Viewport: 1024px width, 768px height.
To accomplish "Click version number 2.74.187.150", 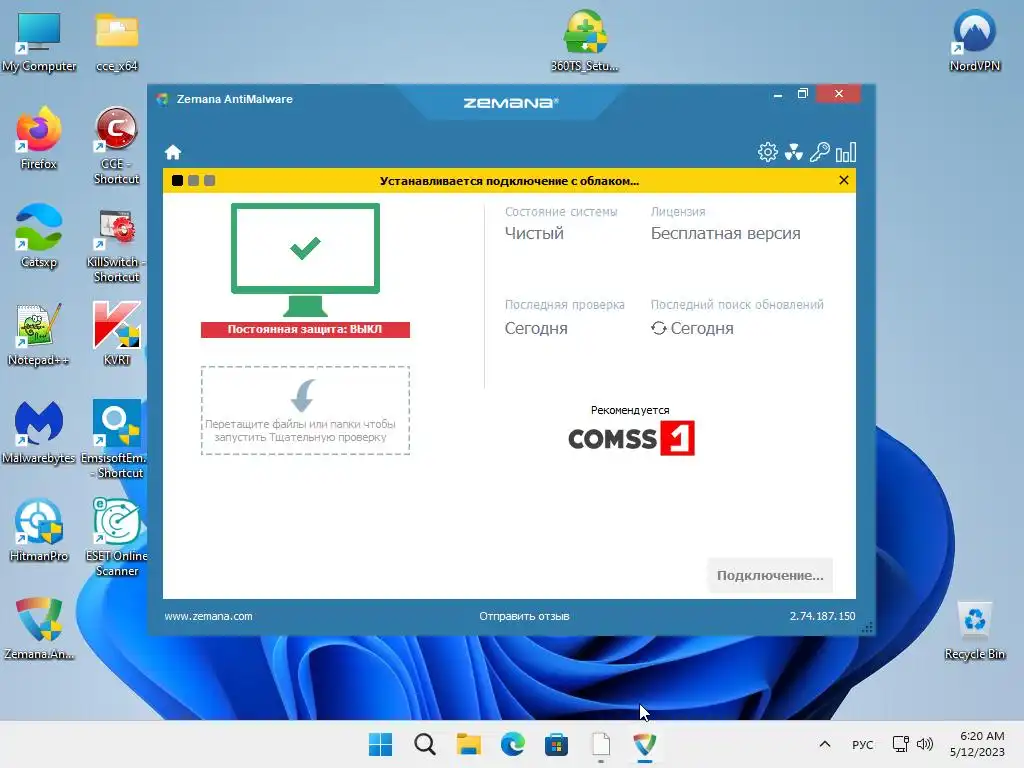I will coord(822,616).
